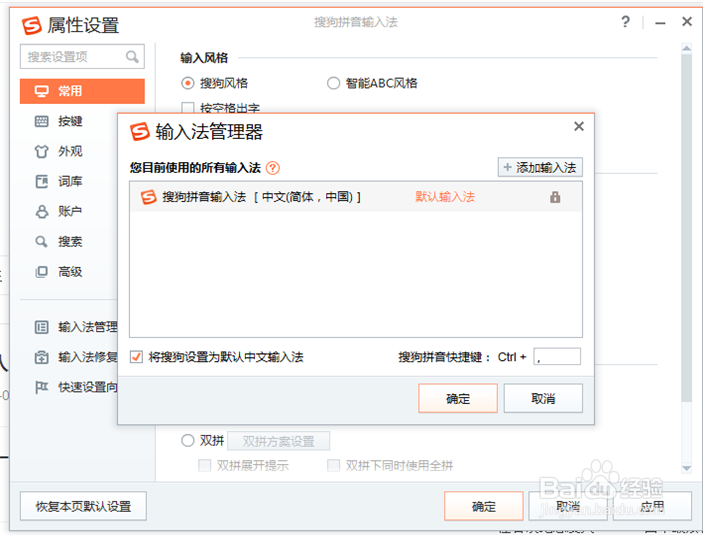Click the 搜索设置项 search field
The height and width of the screenshot is (535, 703).
tap(82, 57)
